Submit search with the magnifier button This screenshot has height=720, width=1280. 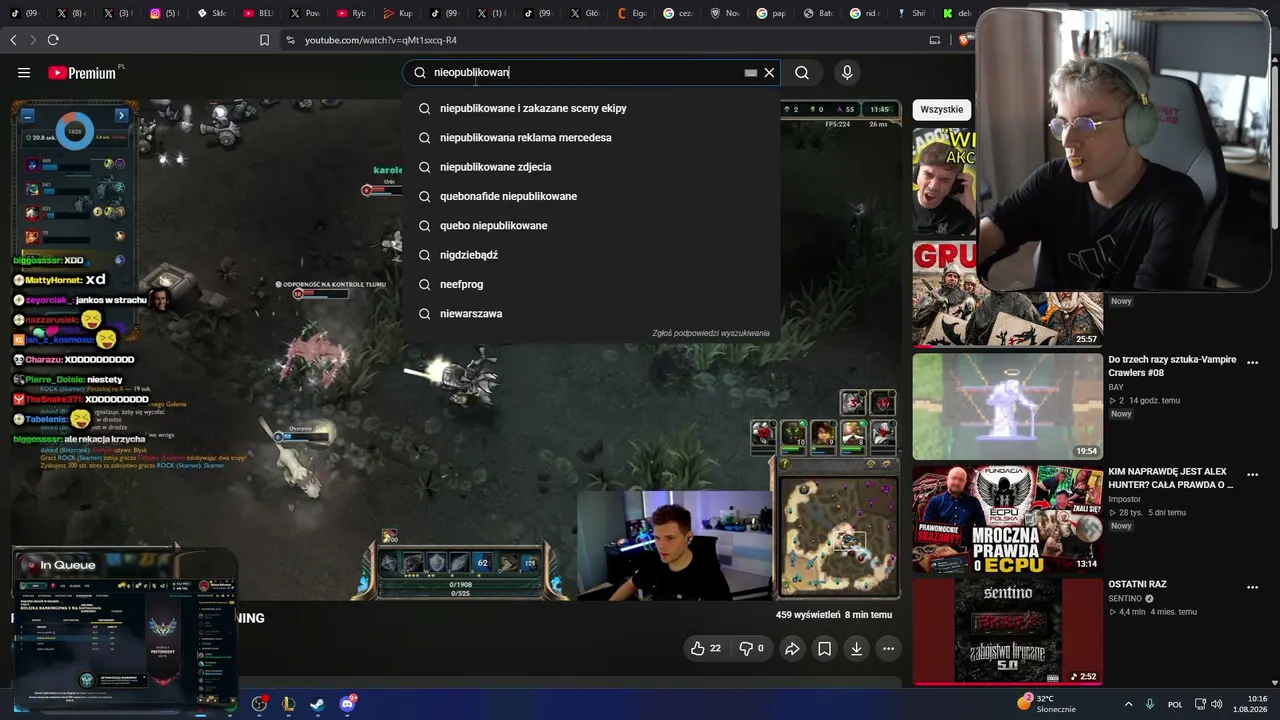coord(802,72)
